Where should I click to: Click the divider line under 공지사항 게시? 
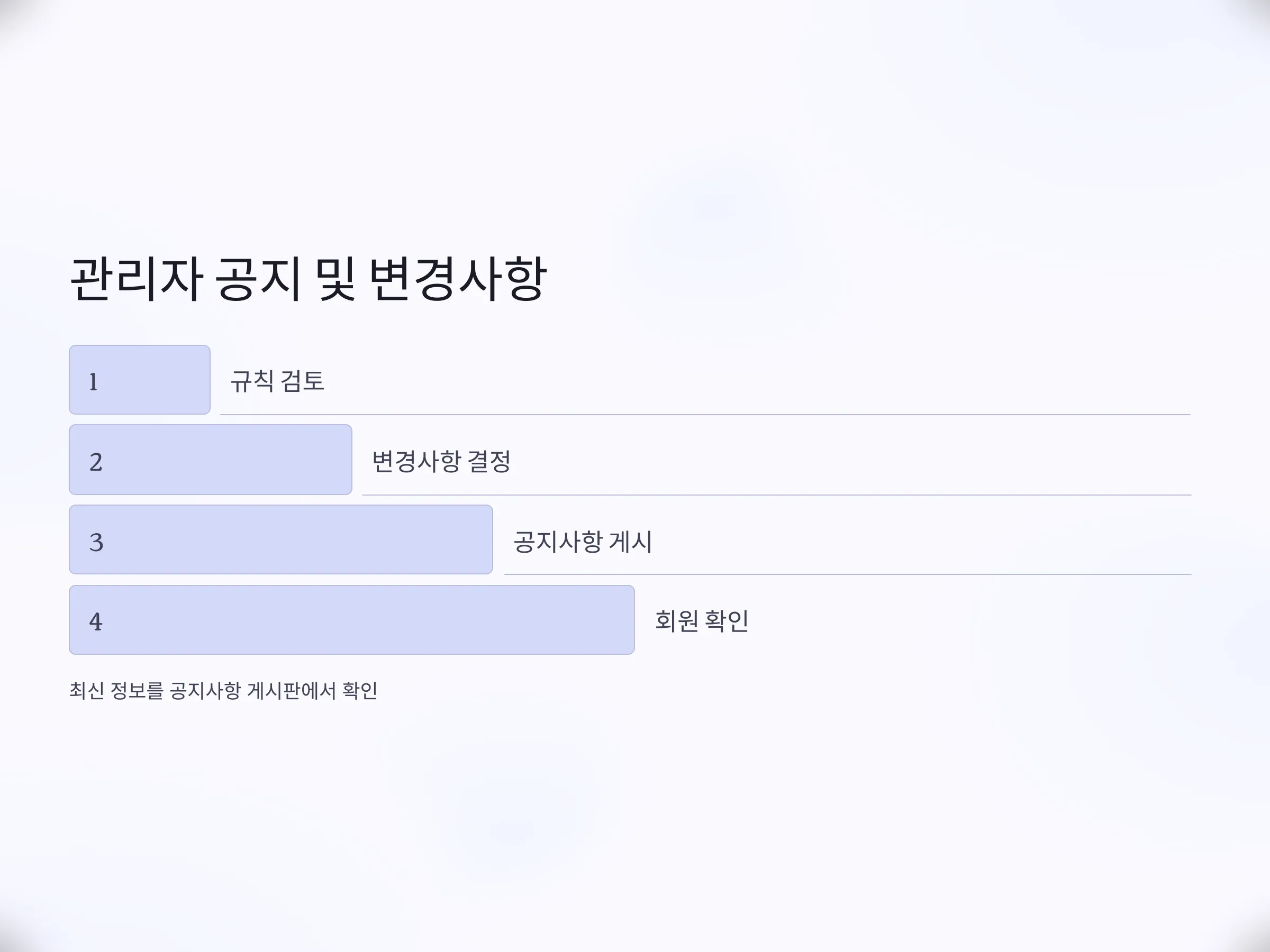coord(847,574)
